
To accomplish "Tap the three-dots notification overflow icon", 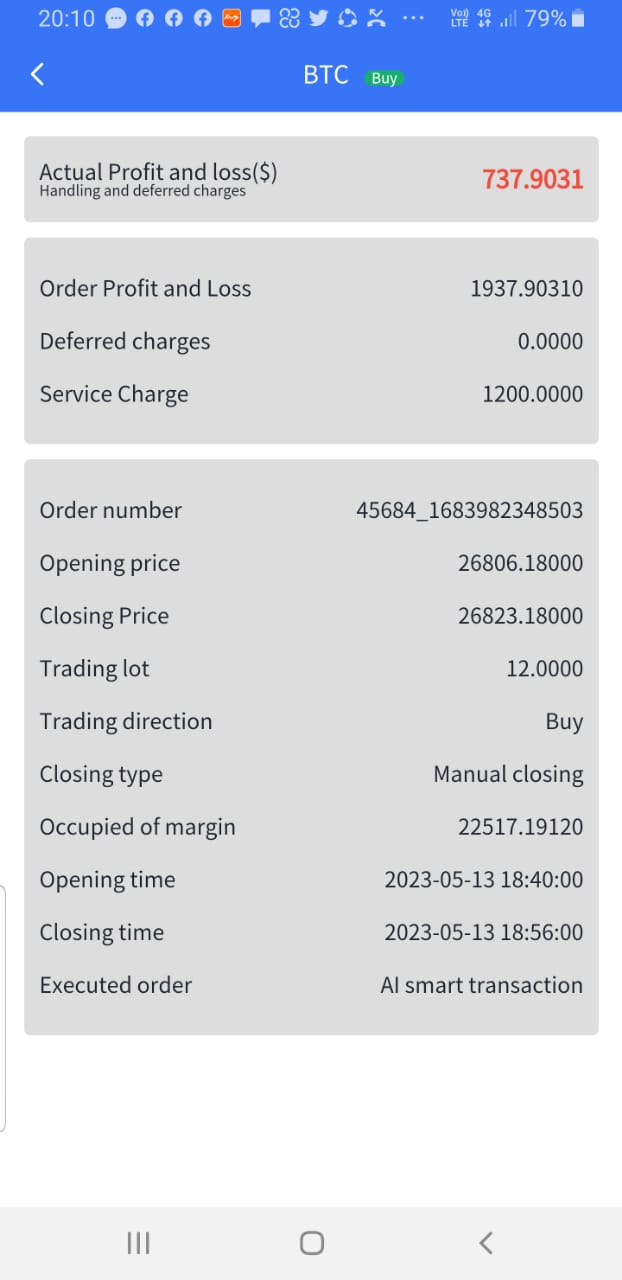I will coord(413,18).
